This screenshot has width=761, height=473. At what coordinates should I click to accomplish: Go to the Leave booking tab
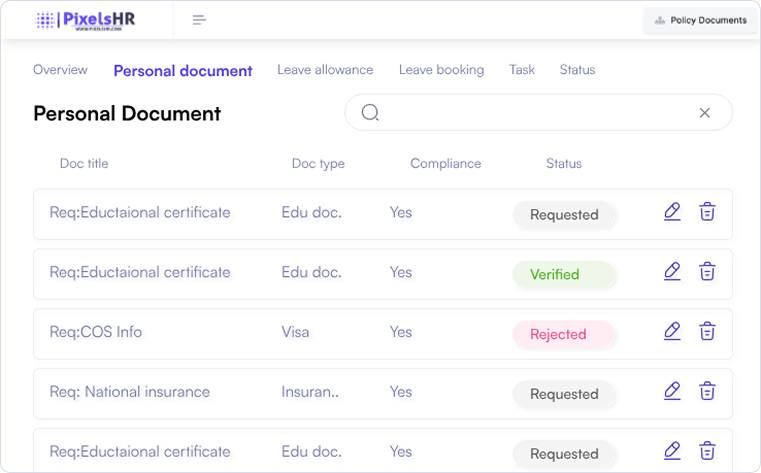point(441,70)
